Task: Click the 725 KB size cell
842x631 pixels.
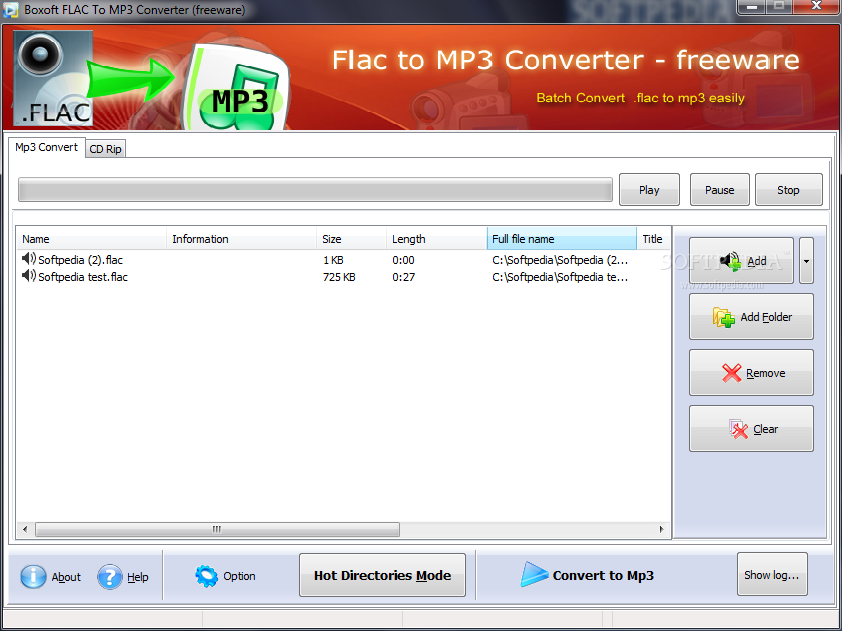Action: point(339,277)
